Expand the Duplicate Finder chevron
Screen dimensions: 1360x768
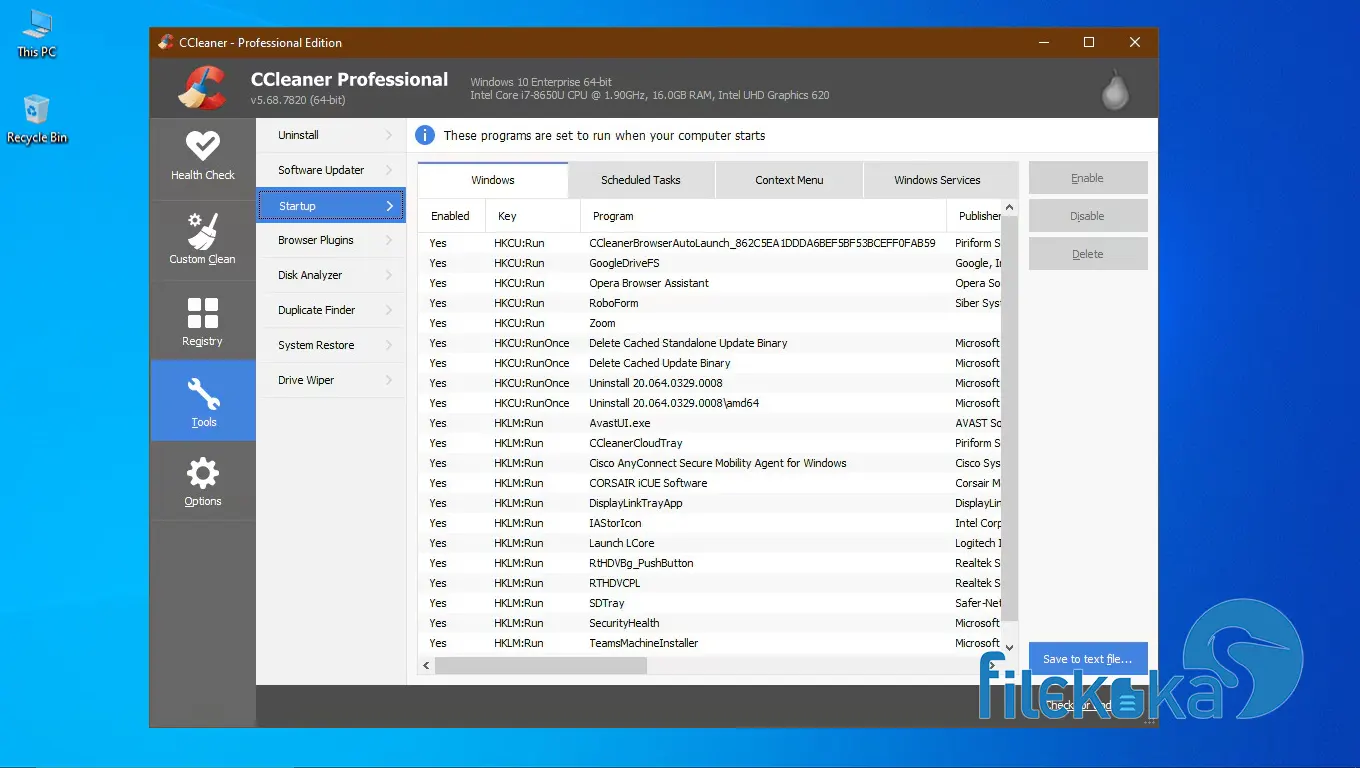(389, 310)
